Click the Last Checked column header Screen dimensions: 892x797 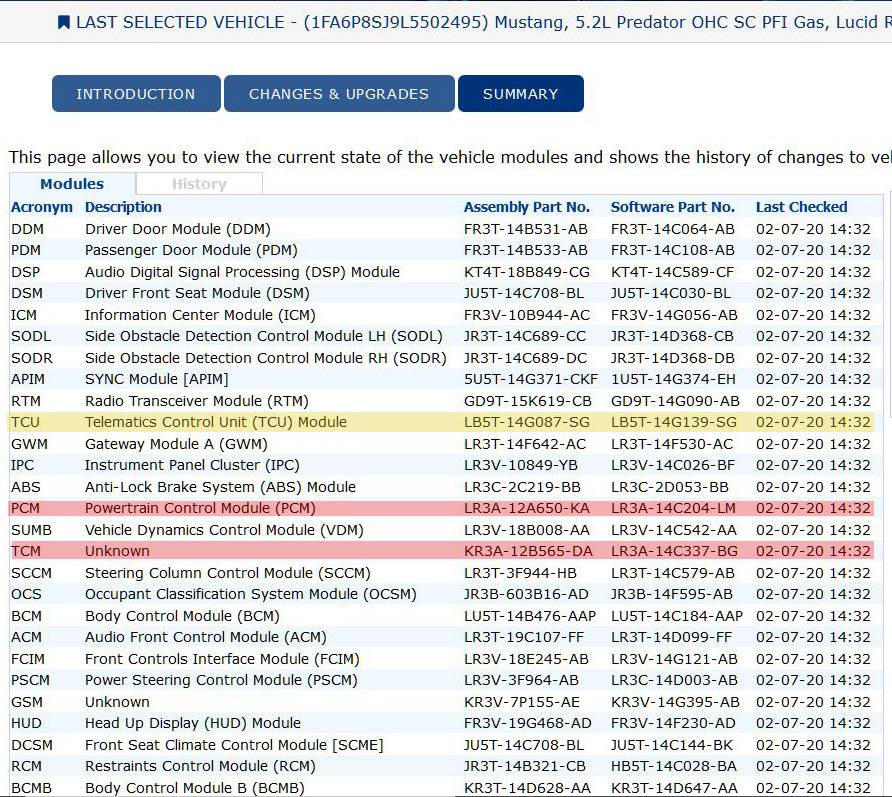(802, 207)
